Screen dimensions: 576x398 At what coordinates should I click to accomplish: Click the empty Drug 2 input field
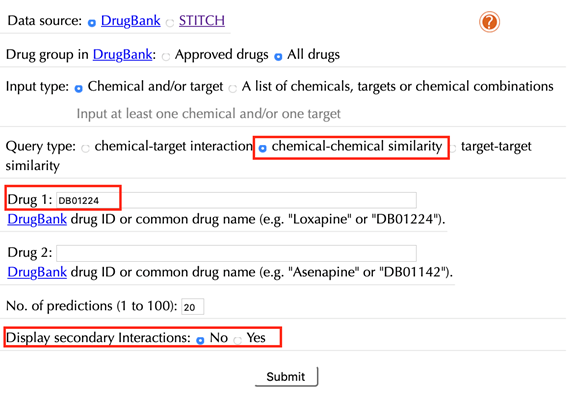coord(237,253)
